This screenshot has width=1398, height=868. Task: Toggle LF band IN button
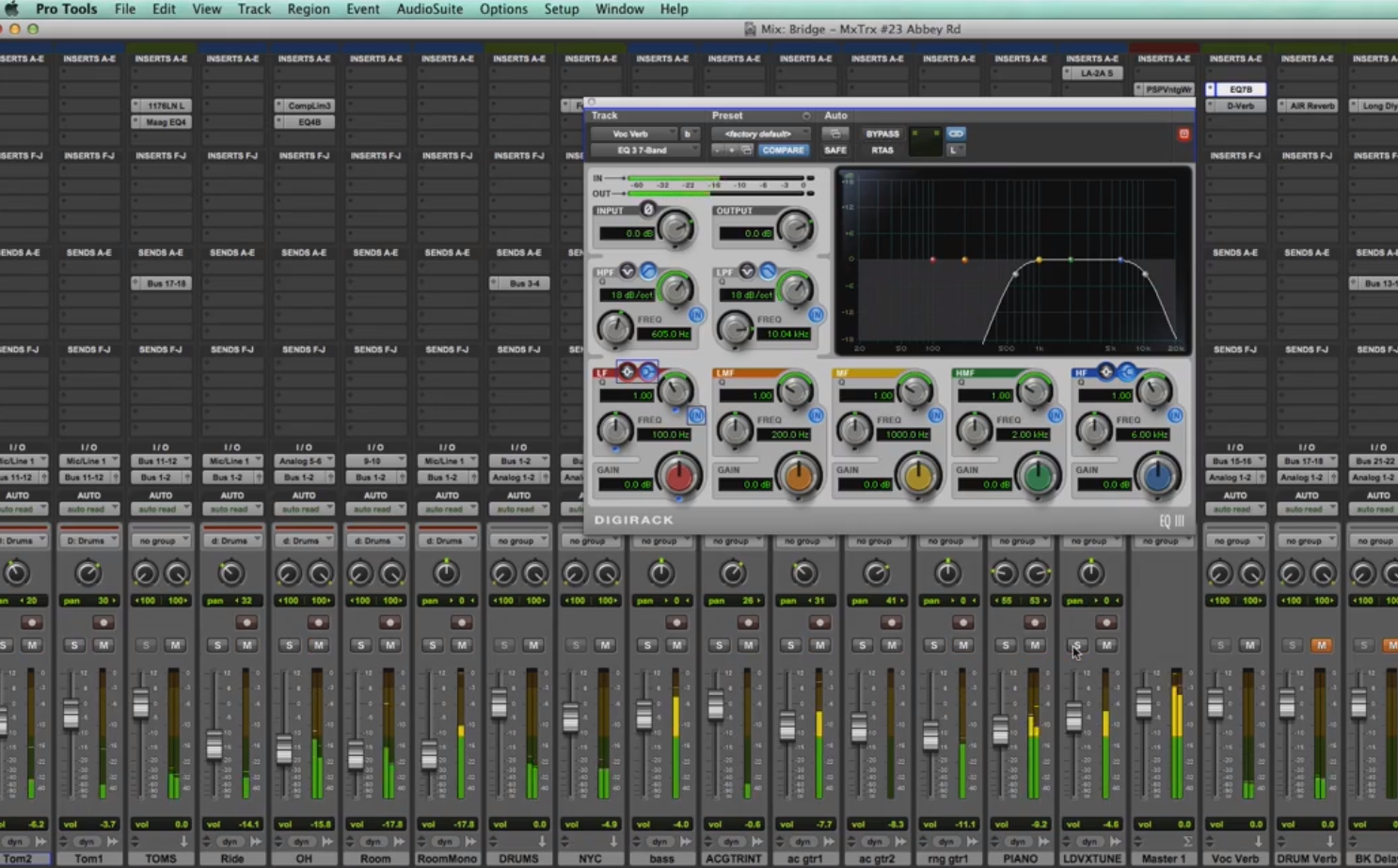tap(696, 415)
